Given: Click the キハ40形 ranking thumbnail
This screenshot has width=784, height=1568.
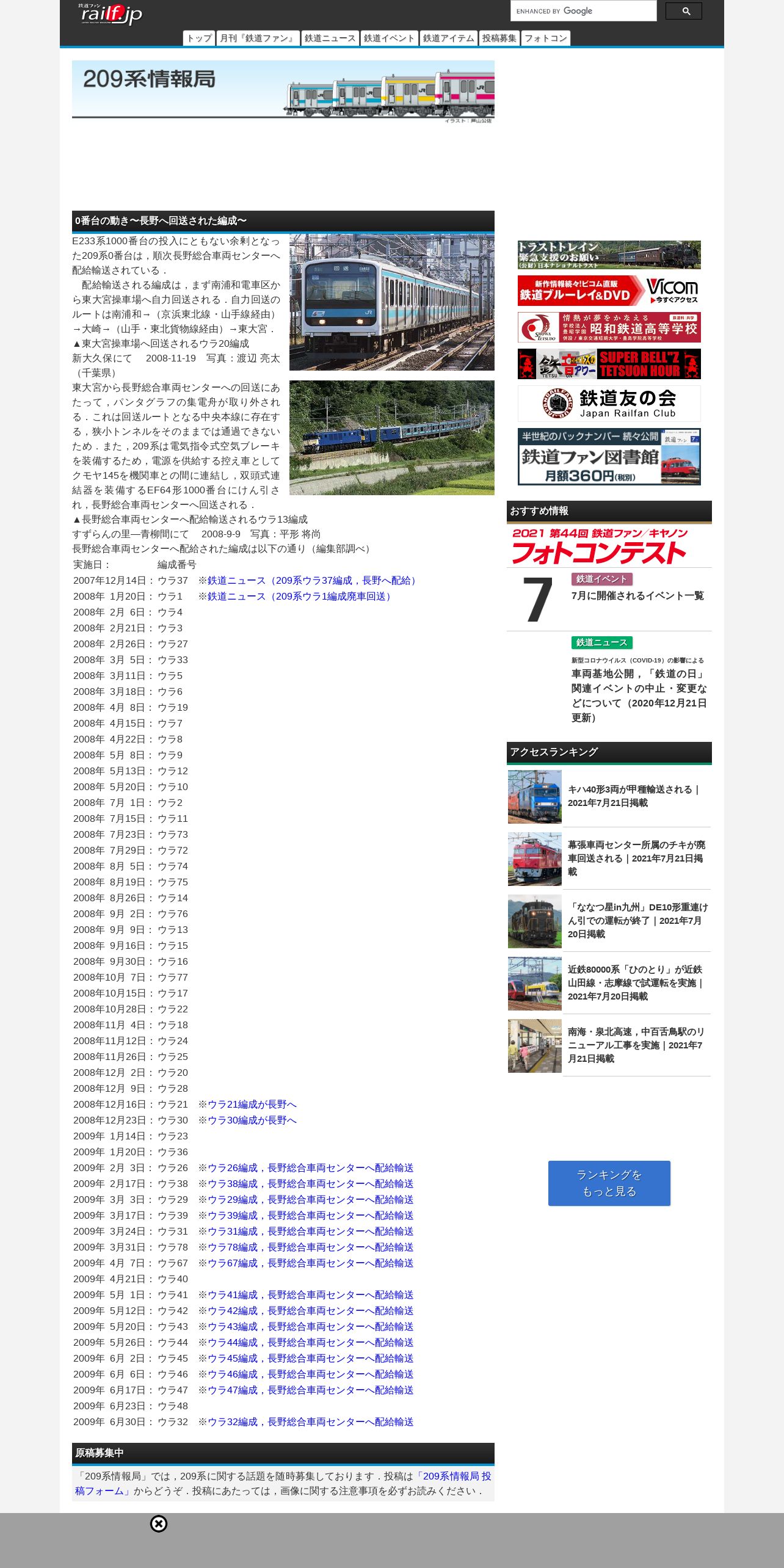Looking at the screenshot, I should point(535,797).
